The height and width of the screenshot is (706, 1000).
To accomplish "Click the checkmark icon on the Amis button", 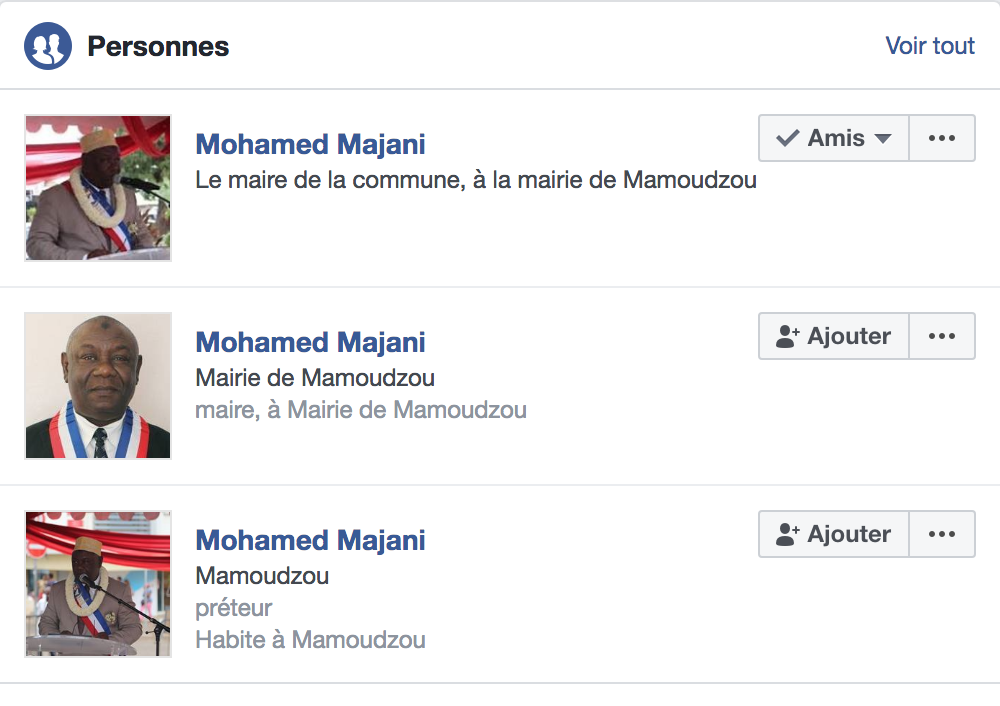I will tap(786, 138).
